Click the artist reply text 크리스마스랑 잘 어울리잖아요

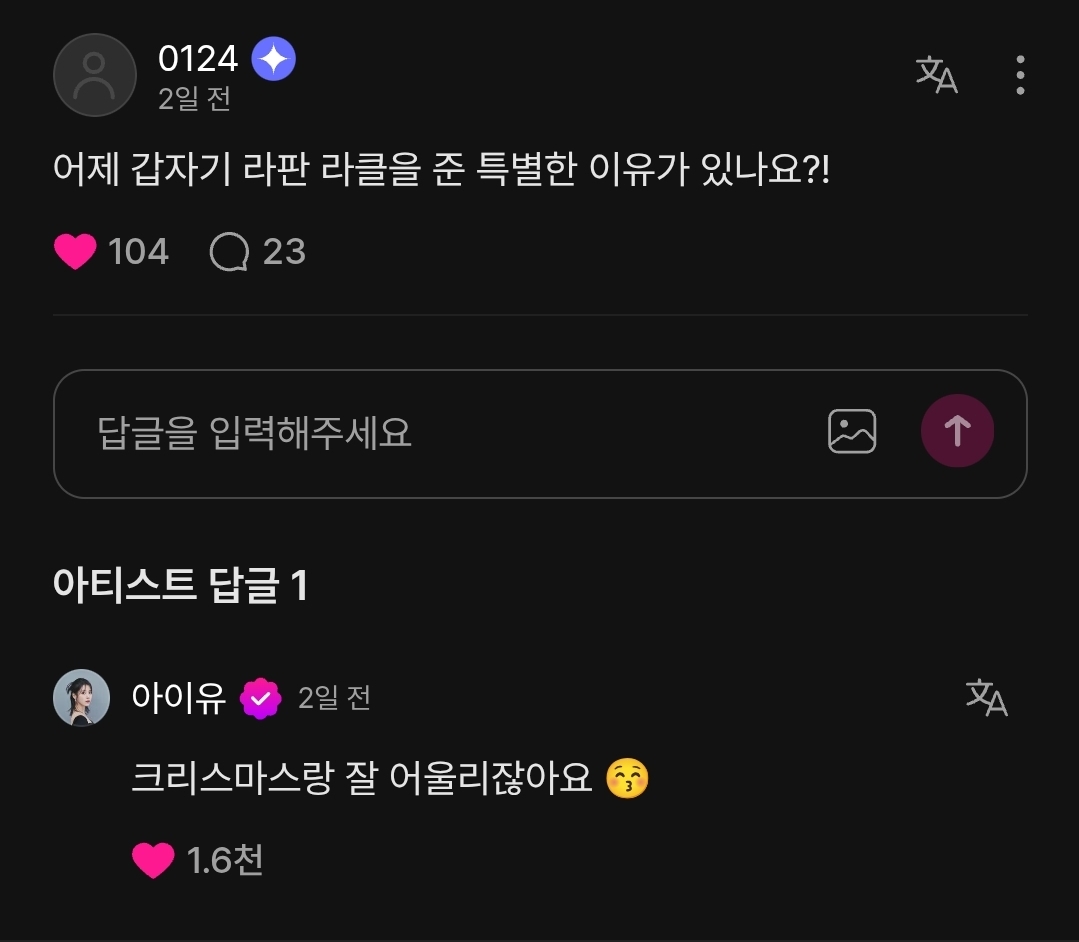[362, 778]
